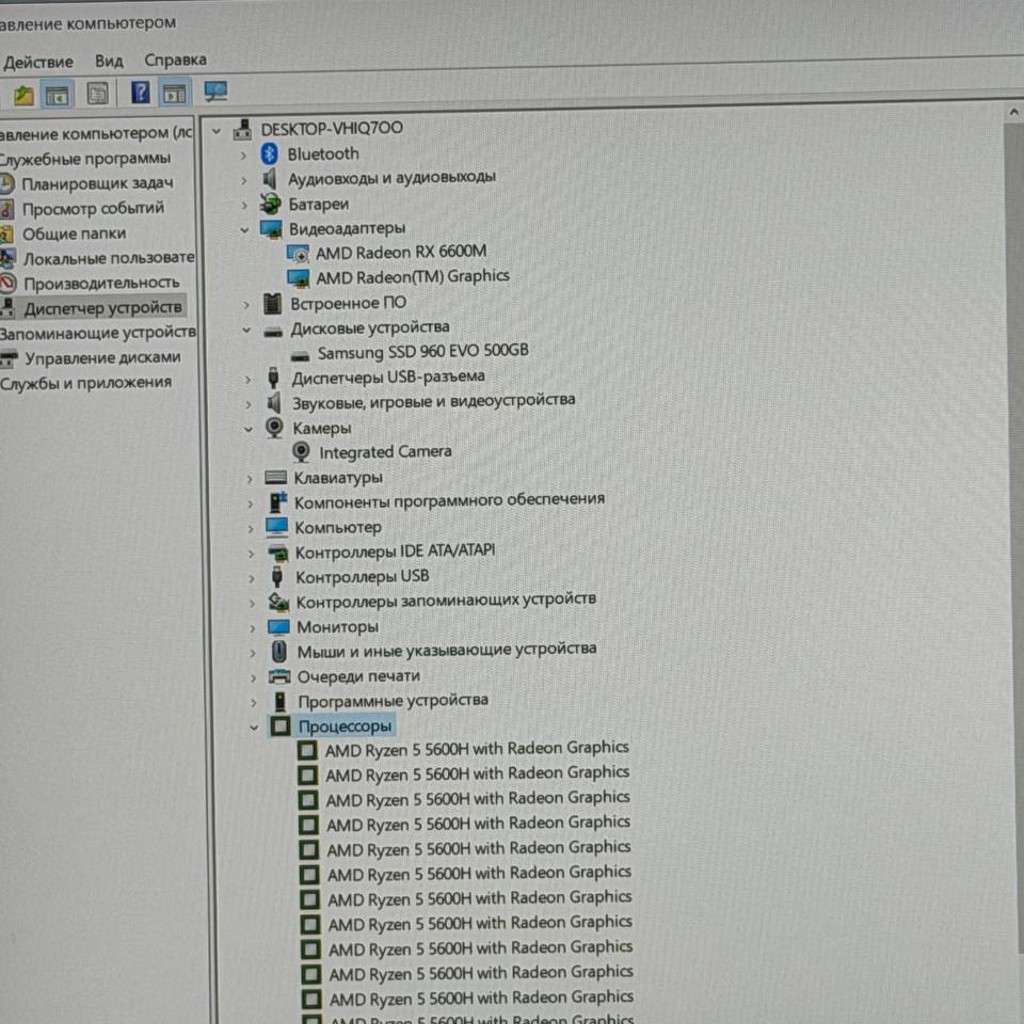Click the Up one level folder toolbar icon
The height and width of the screenshot is (1024, 1024).
click(x=23, y=95)
